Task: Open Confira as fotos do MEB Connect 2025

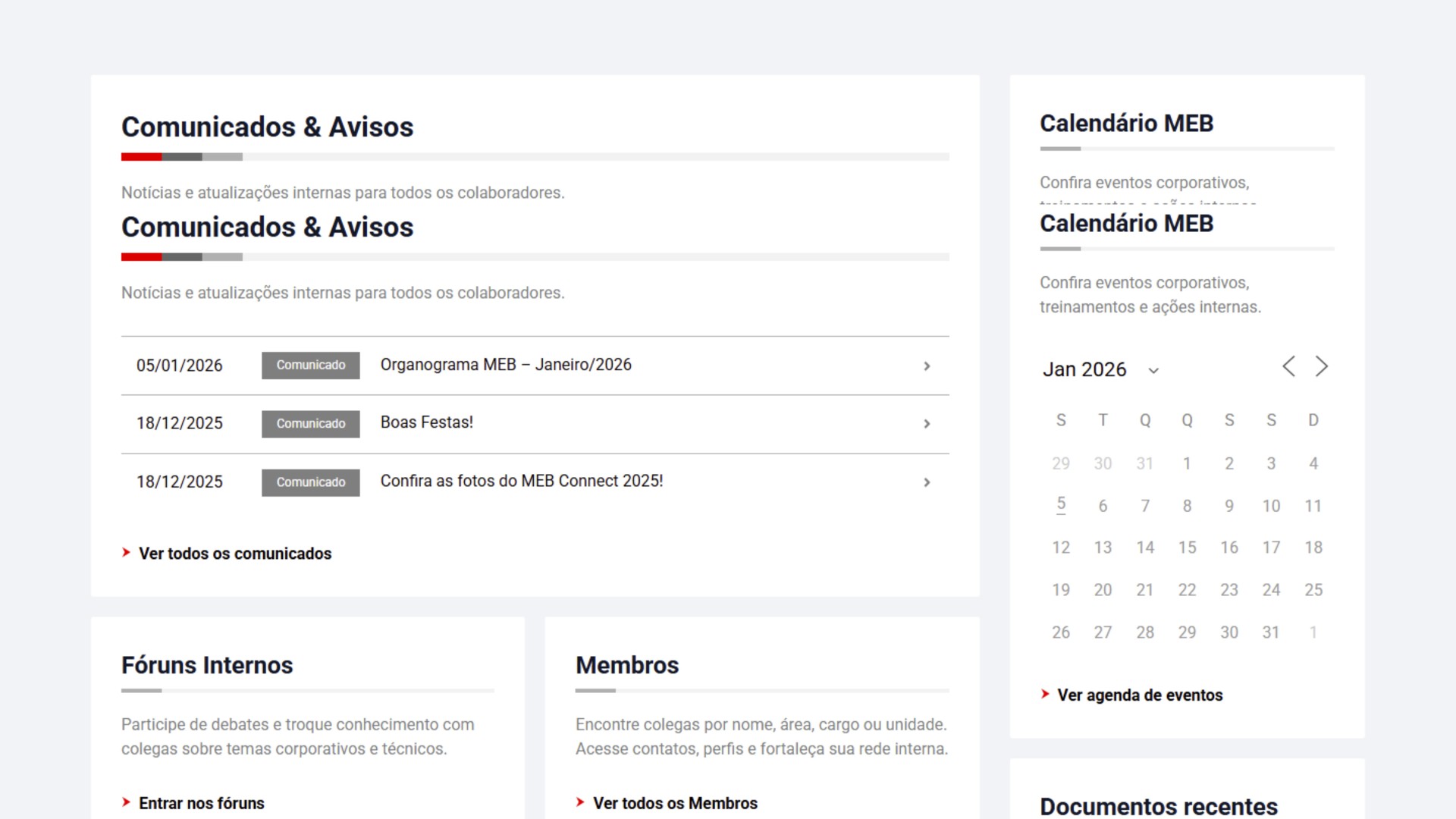Action: [521, 481]
